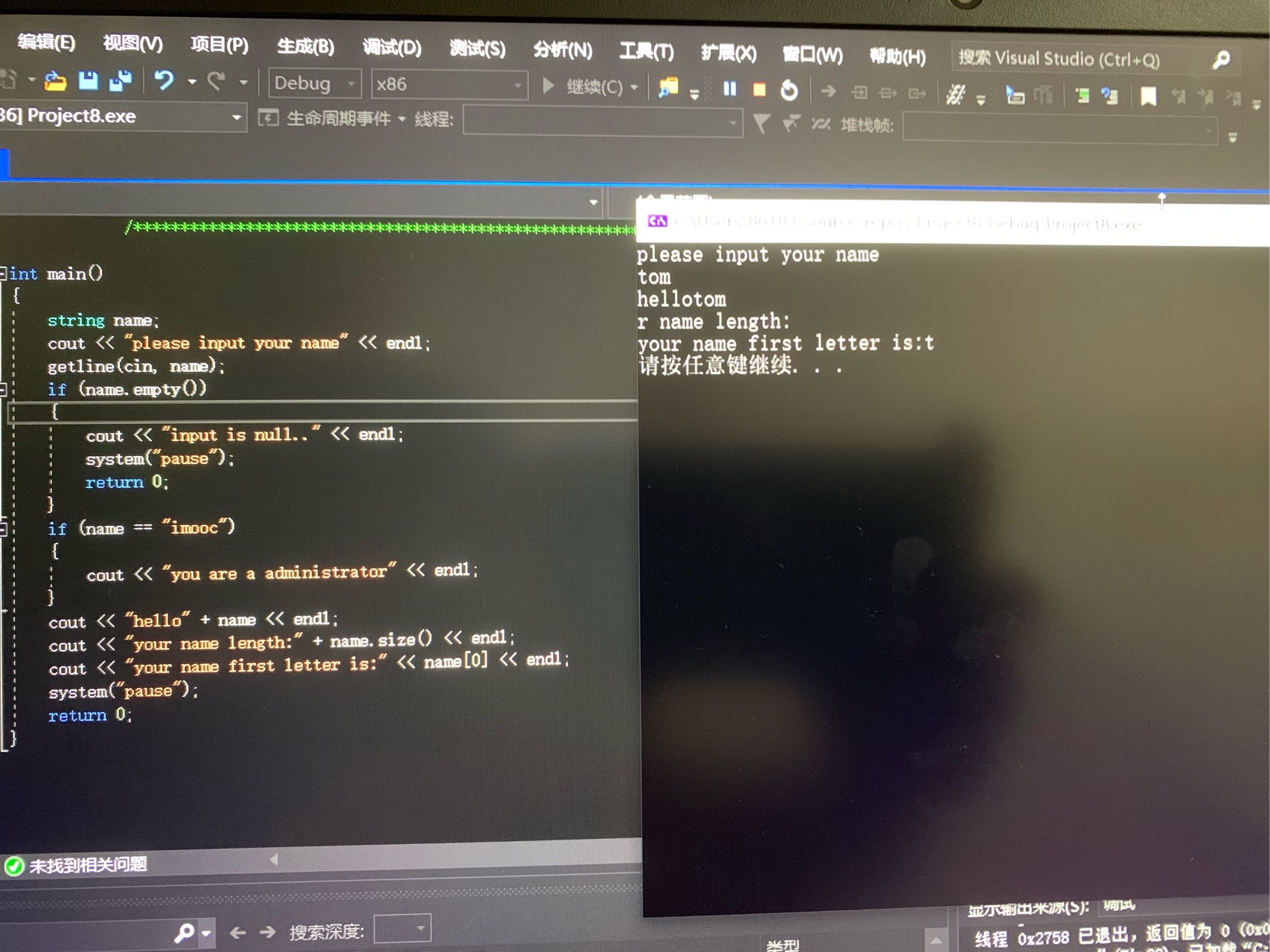Open the 工具(T) menu
1270x952 pixels.
coord(647,52)
